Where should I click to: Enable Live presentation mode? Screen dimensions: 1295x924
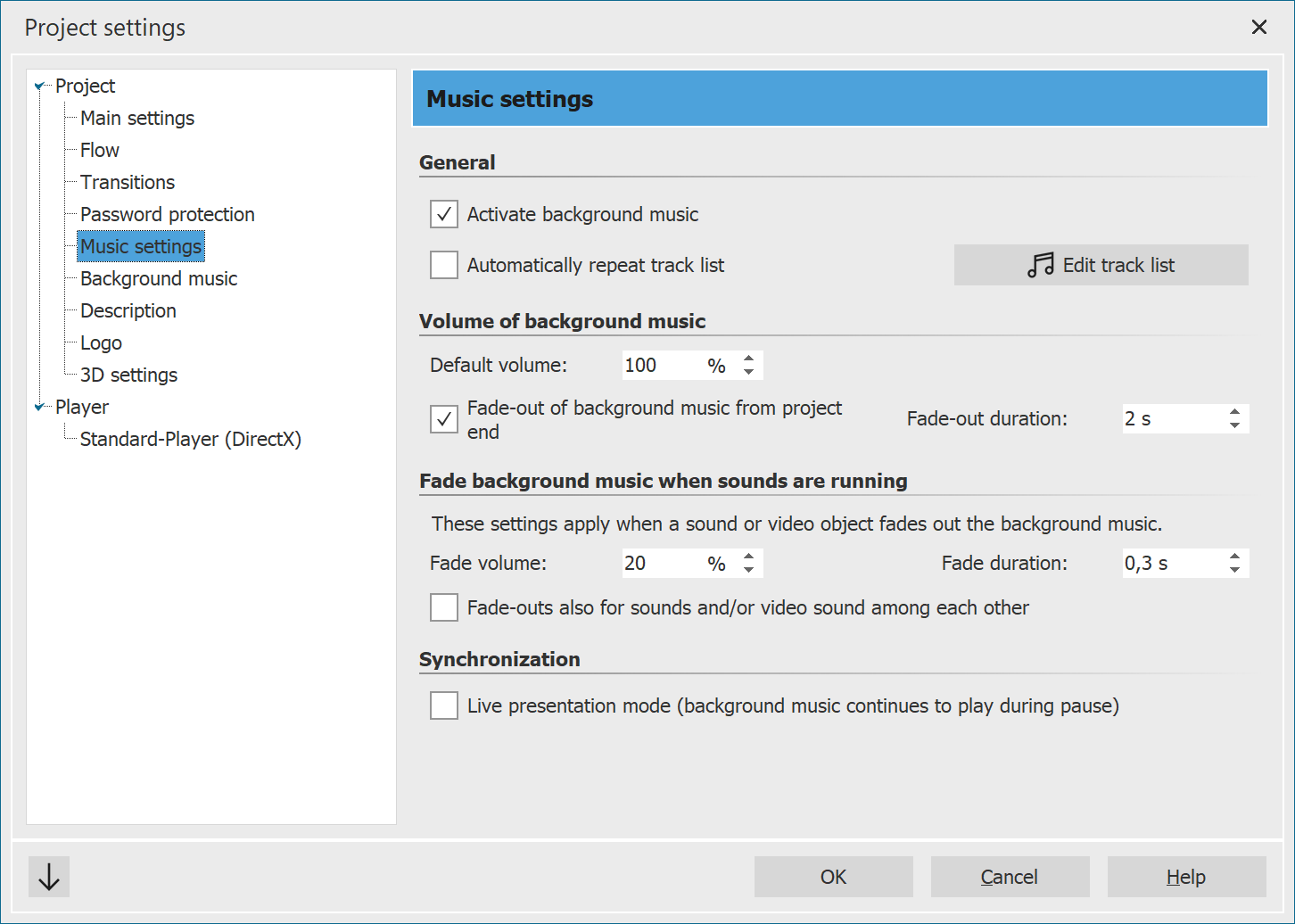[x=443, y=705]
